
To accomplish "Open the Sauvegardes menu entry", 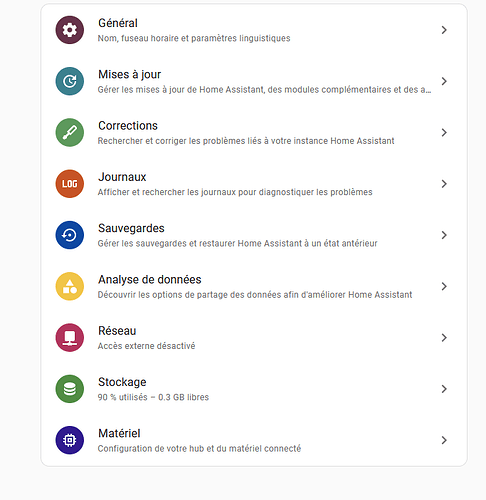I will click(254, 235).
